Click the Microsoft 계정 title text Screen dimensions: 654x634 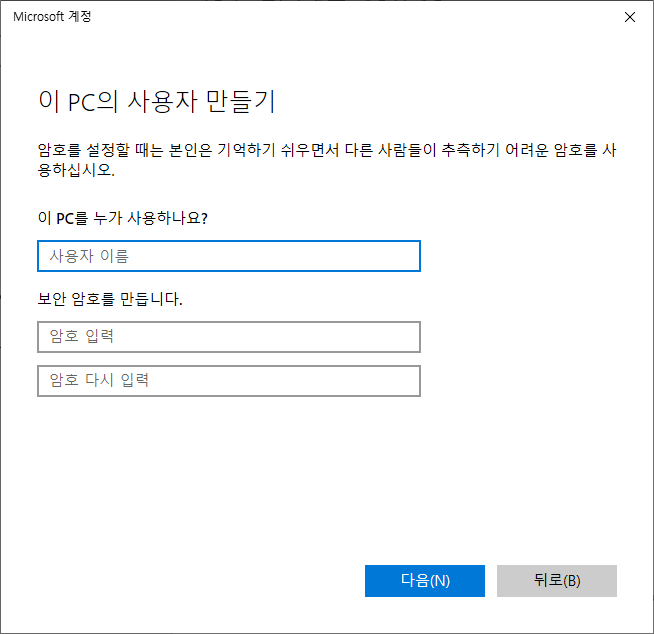point(52,17)
